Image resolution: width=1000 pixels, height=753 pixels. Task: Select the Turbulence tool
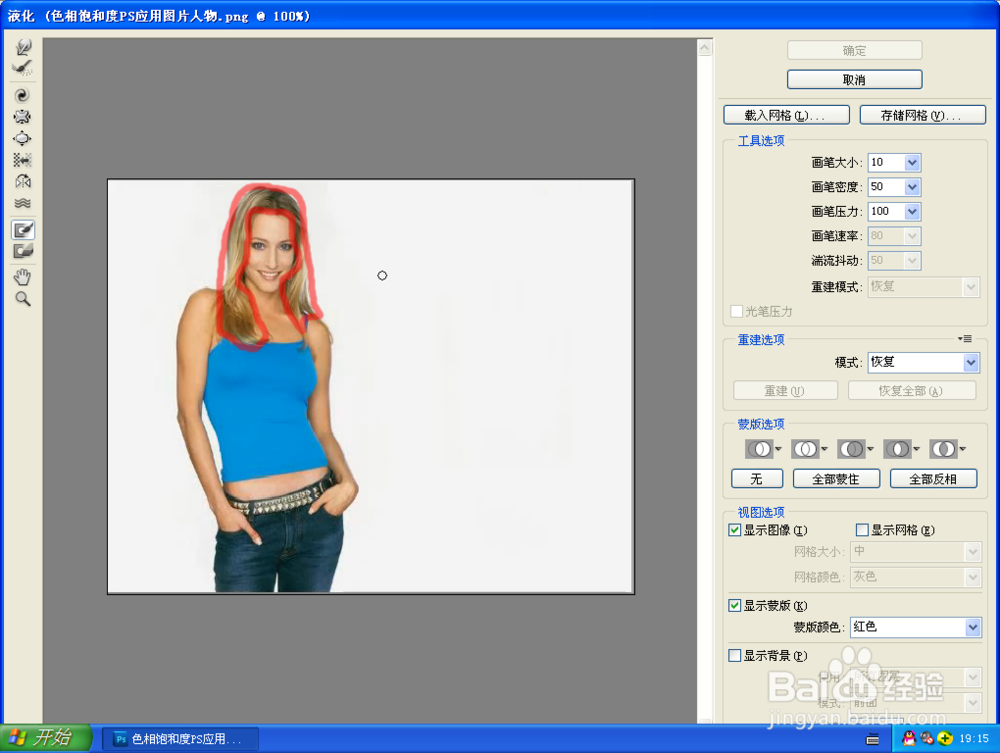coord(23,203)
